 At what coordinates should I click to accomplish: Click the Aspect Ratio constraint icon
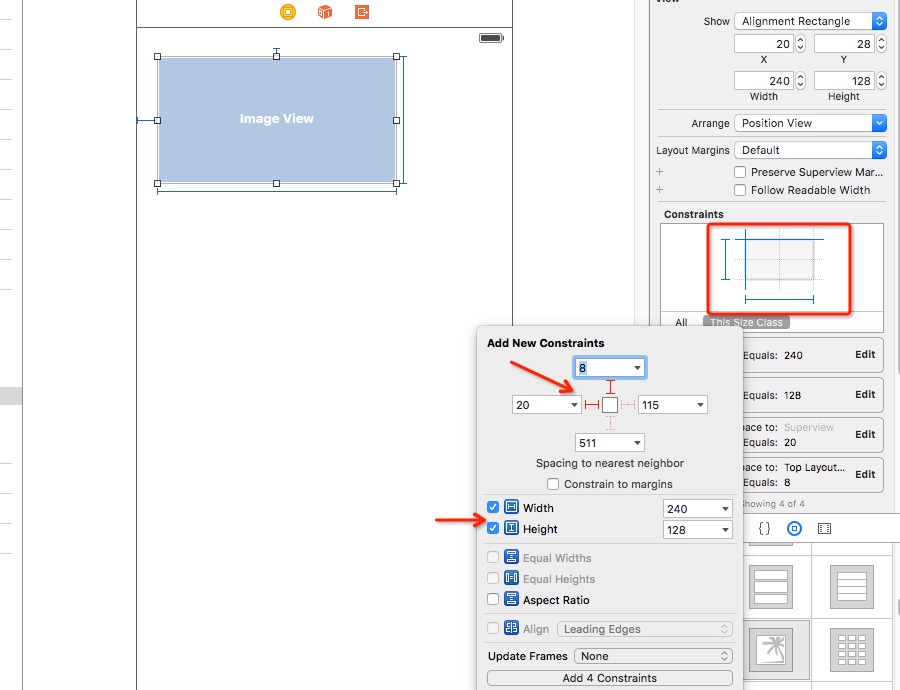(x=511, y=599)
